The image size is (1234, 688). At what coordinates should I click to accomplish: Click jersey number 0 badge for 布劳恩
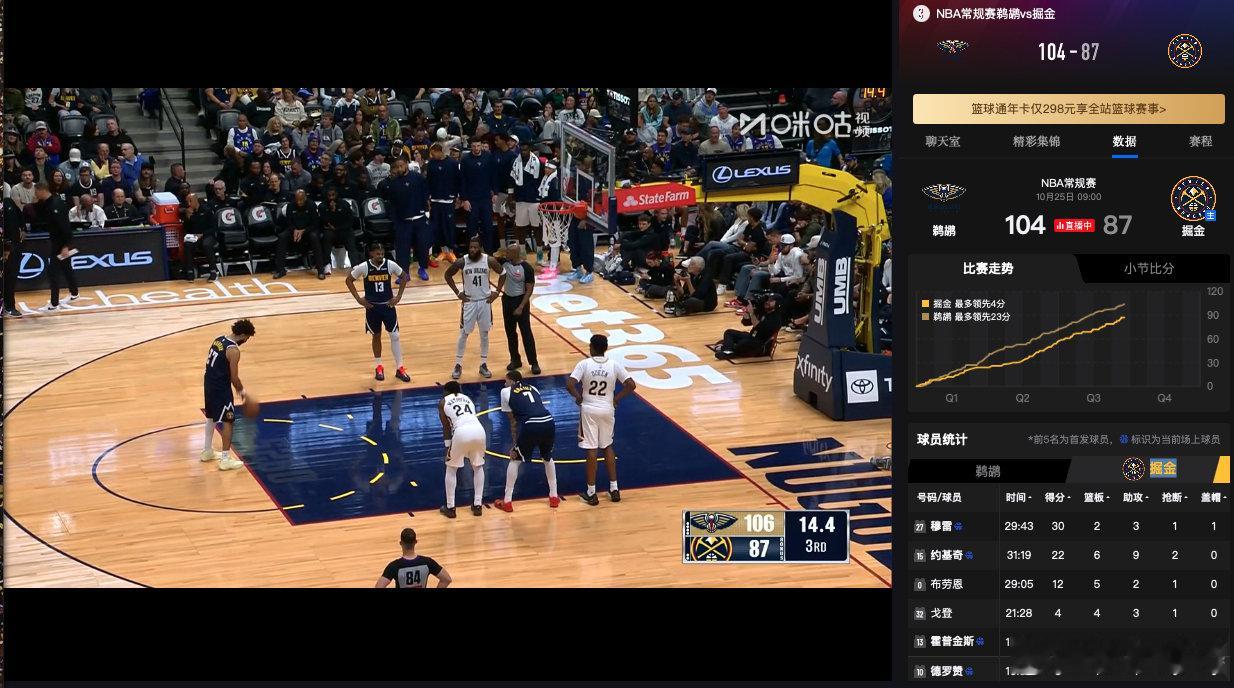click(920, 584)
